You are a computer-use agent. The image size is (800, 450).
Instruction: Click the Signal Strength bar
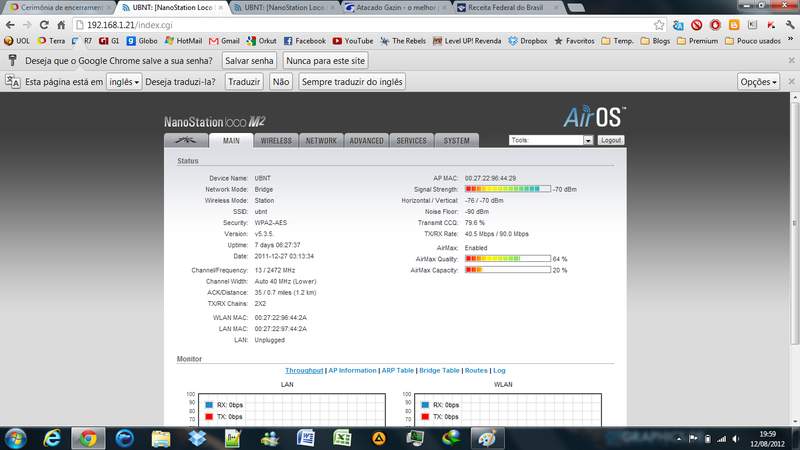click(x=508, y=189)
